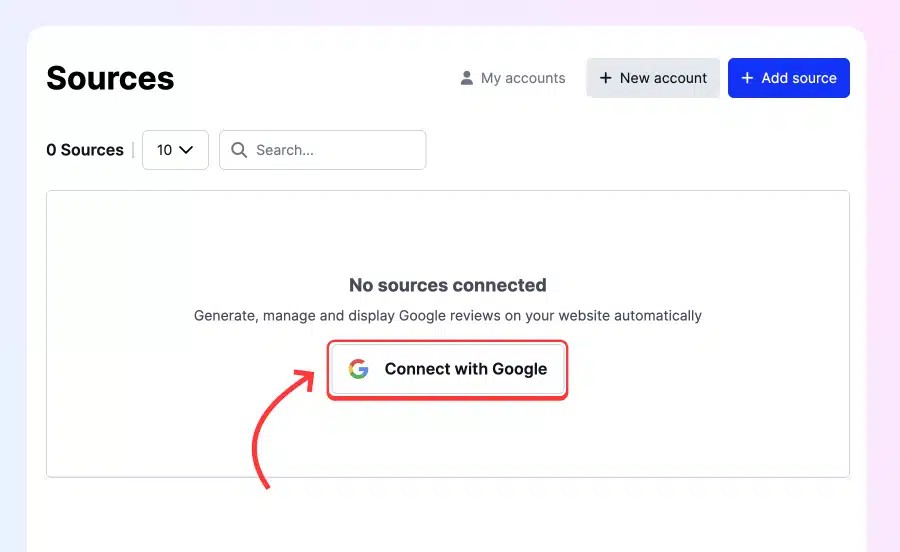Screen dimensions: 900x552
Task: Click the Sources page heading
Action: pyautogui.click(x=110, y=78)
